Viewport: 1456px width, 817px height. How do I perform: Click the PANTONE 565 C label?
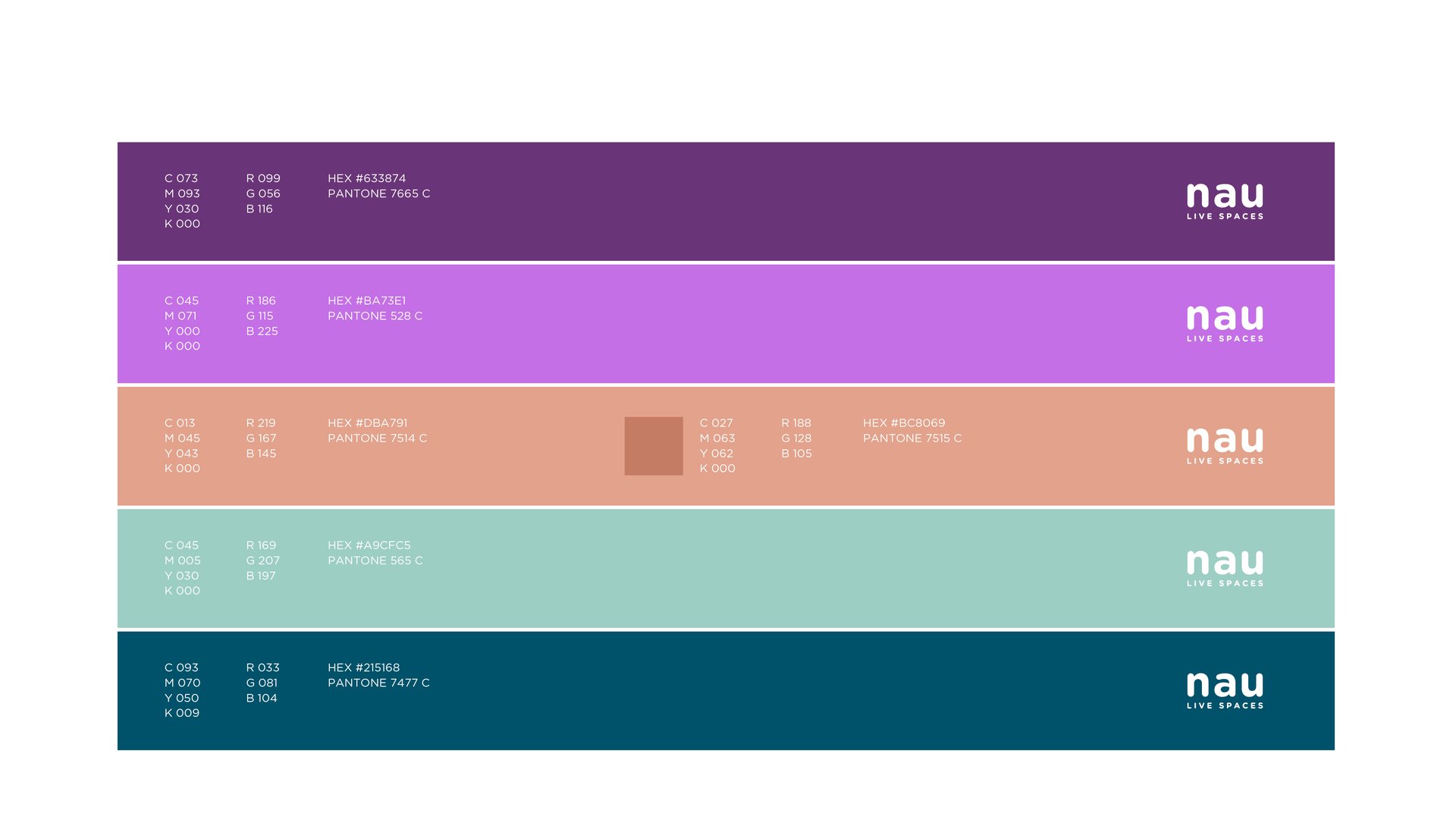click(375, 560)
